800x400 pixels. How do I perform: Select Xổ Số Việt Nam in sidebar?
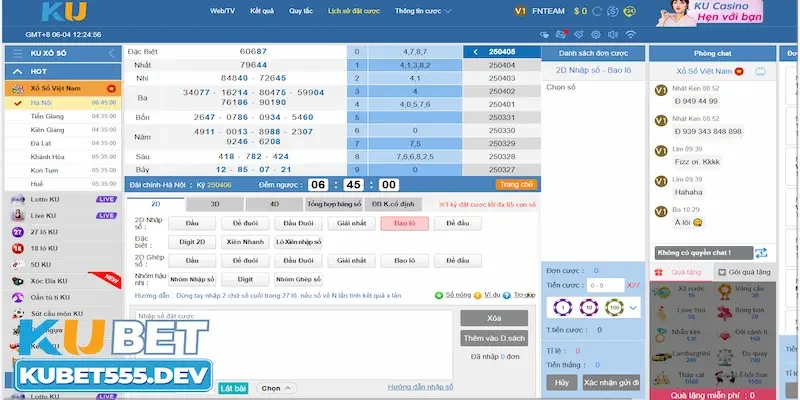[x=63, y=88]
